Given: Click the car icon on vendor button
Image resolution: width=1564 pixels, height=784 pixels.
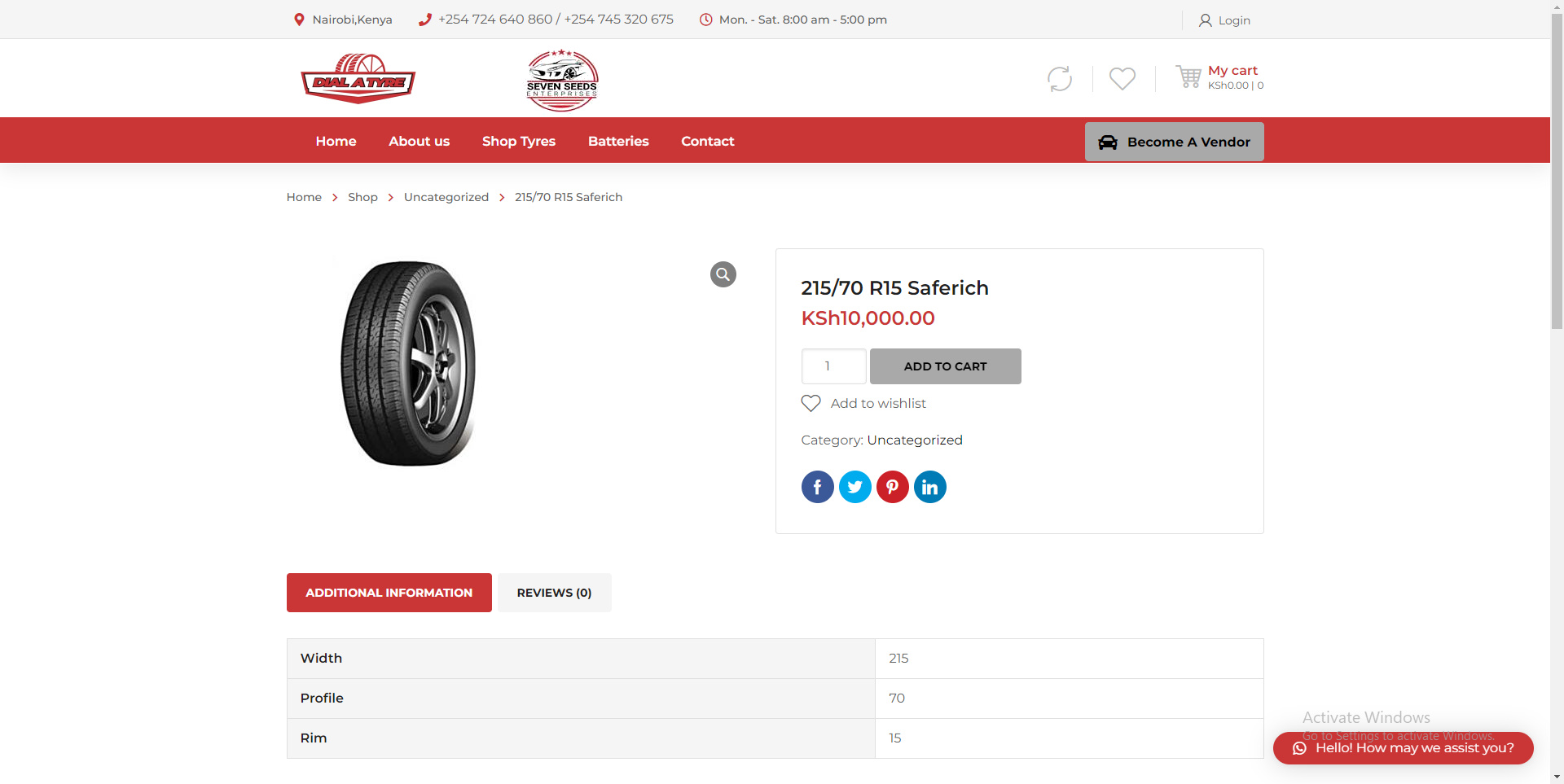Looking at the screenshot, I should point(1108,142).
